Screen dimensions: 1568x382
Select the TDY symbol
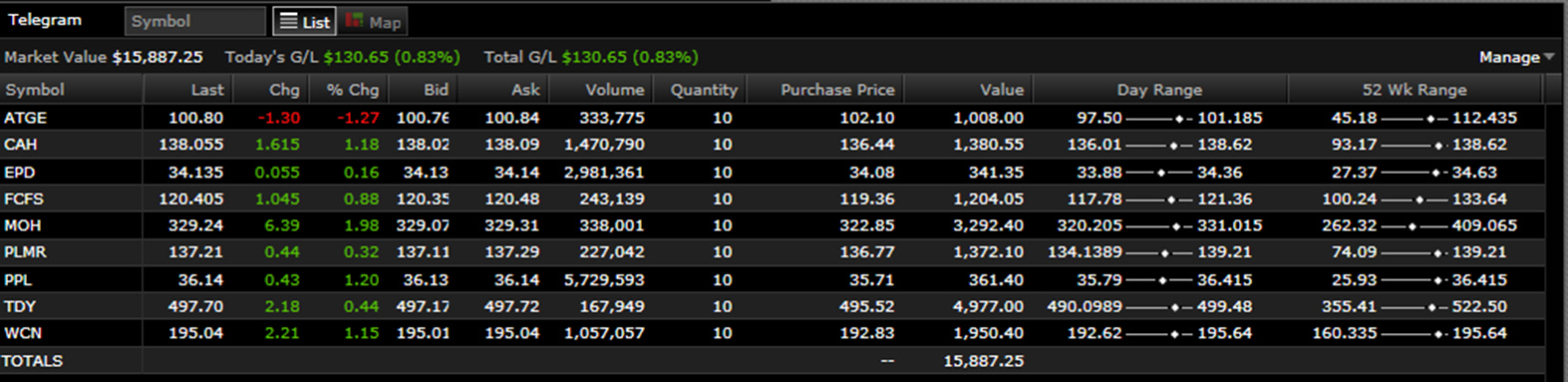coord(20,307)
